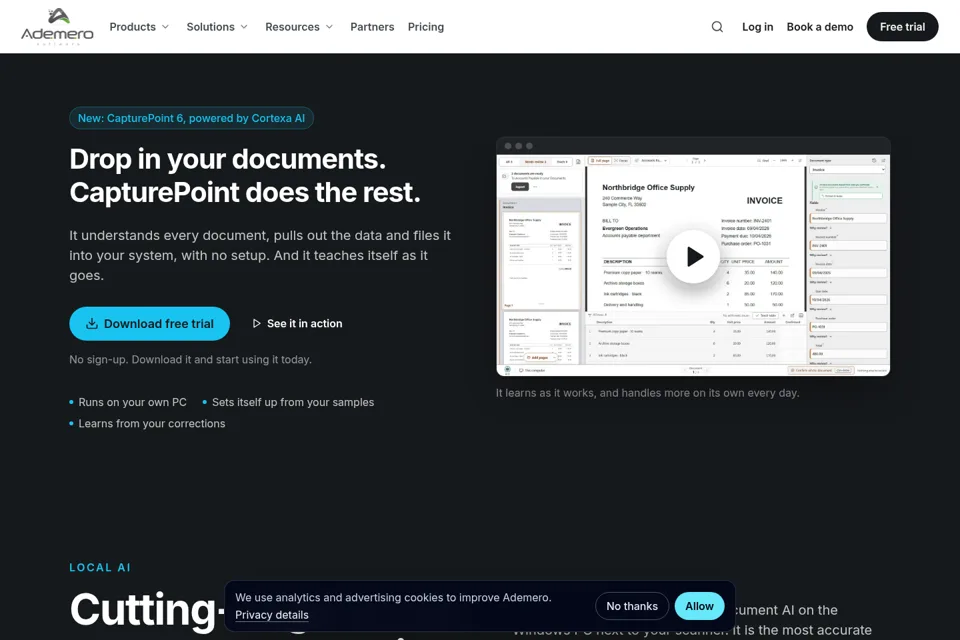
Task: Open the Privacy details link
Action: click(272, 615)
